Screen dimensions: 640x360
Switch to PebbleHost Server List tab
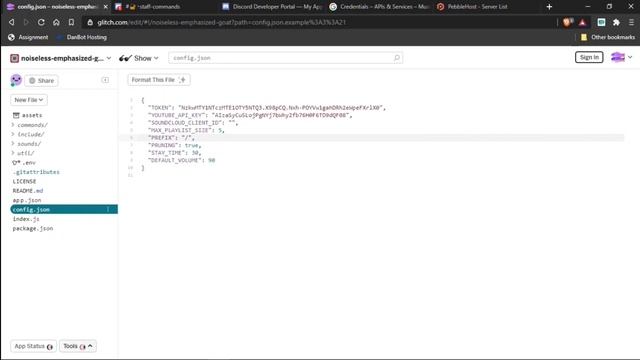[x=477, y=7]
